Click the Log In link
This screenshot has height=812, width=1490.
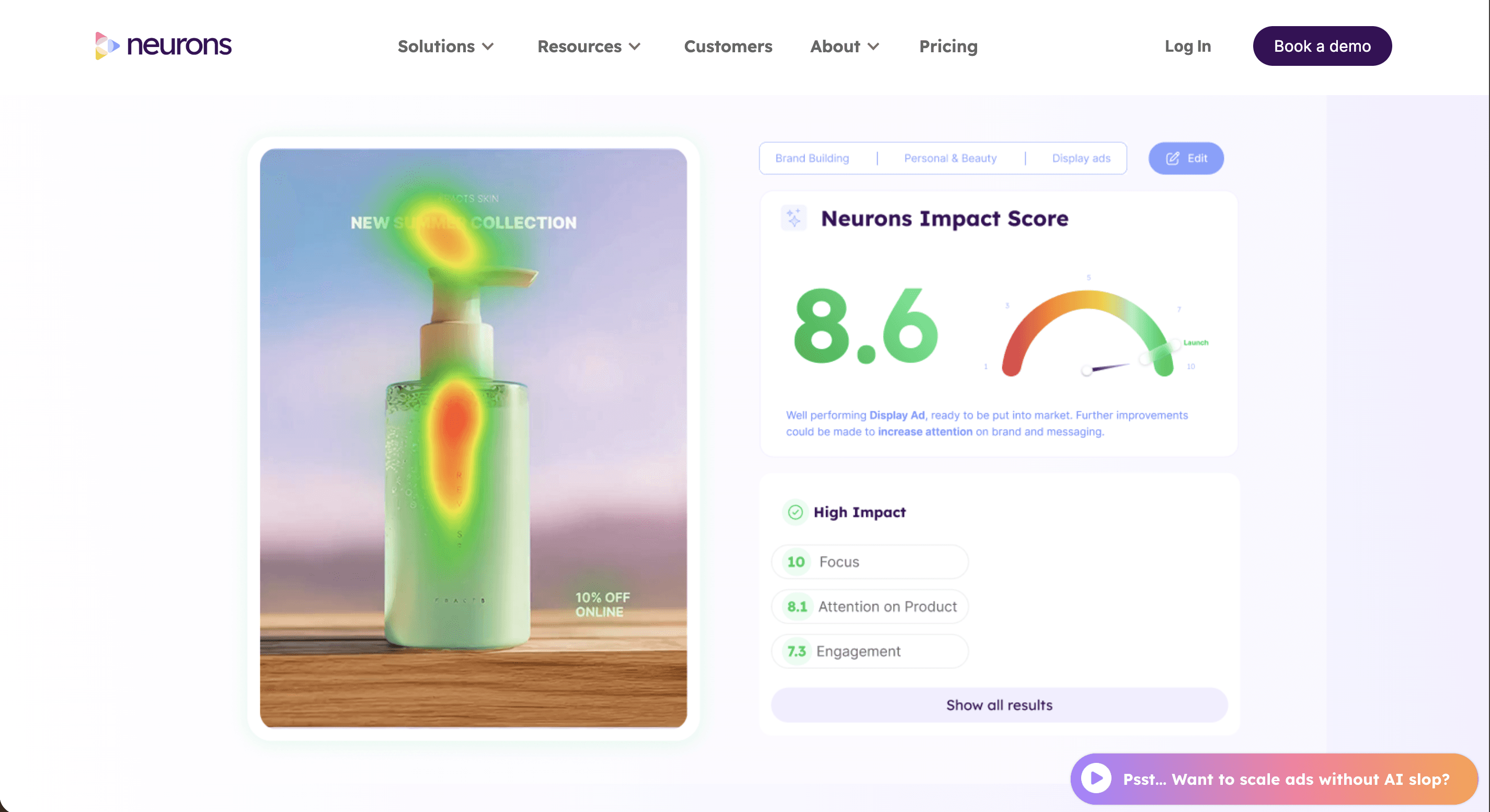click(x=1187, y=46)
